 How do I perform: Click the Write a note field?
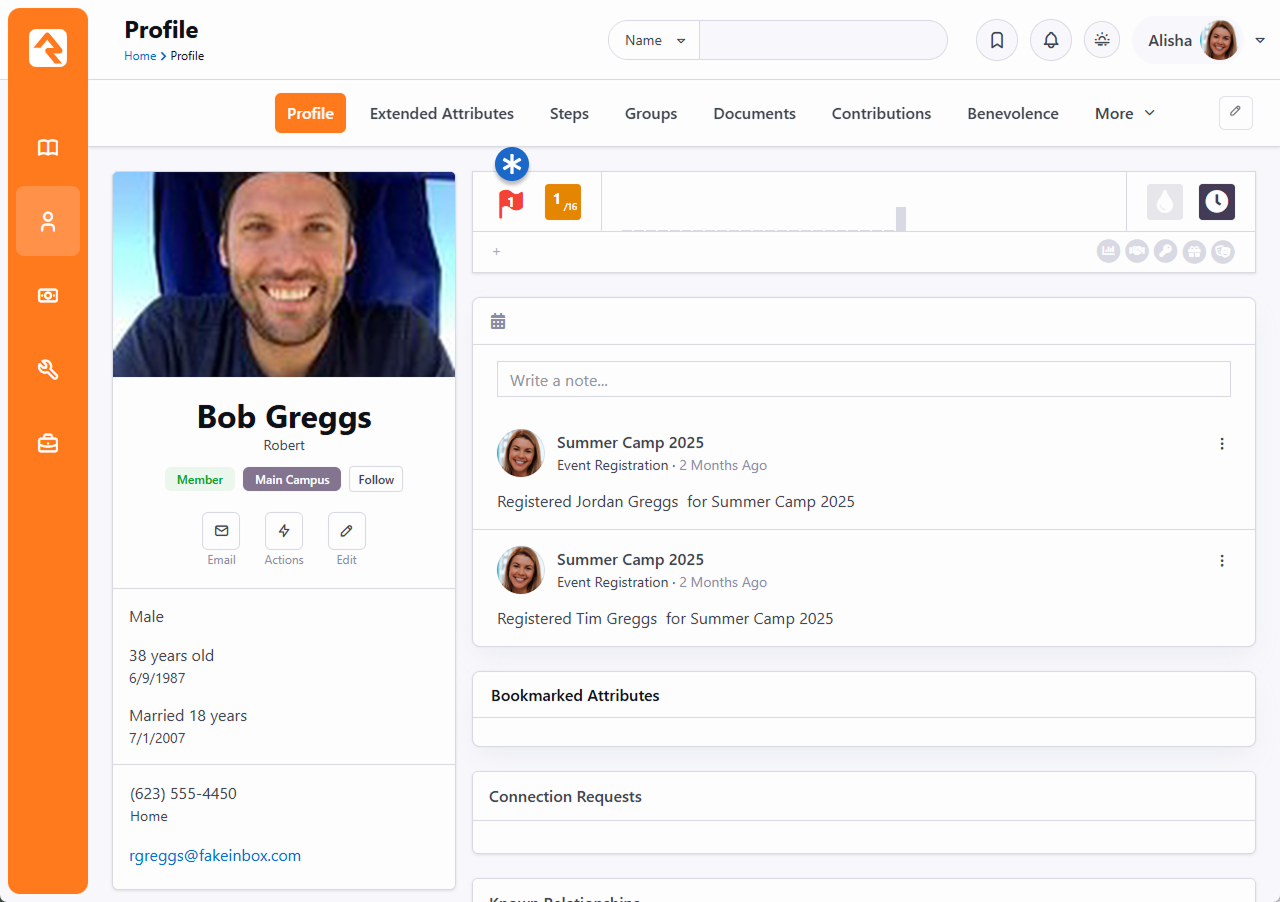863,380
